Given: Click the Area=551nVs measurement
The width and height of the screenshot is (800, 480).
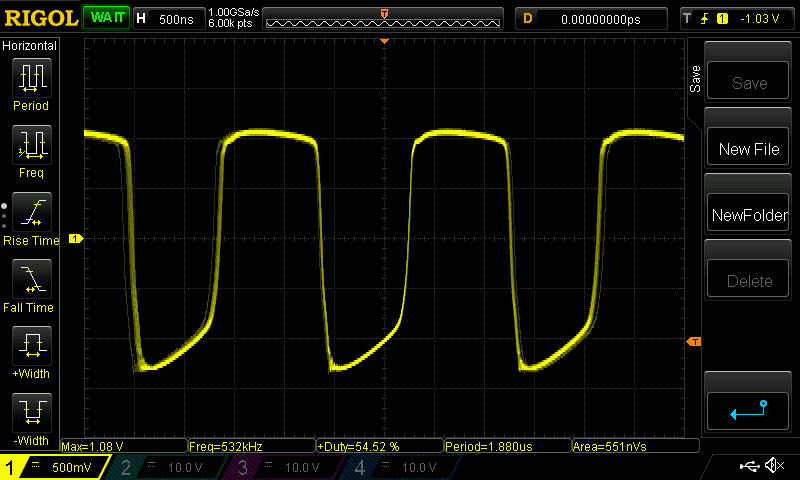Looking at the screenshot, I should tap(635, 446).
